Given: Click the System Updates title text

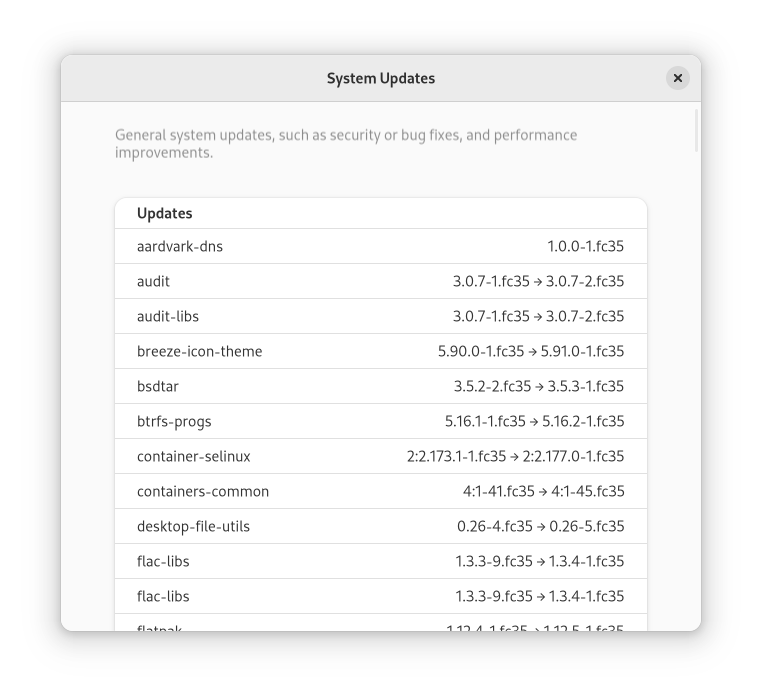Looking at the screenshot, I should [380, 78].
